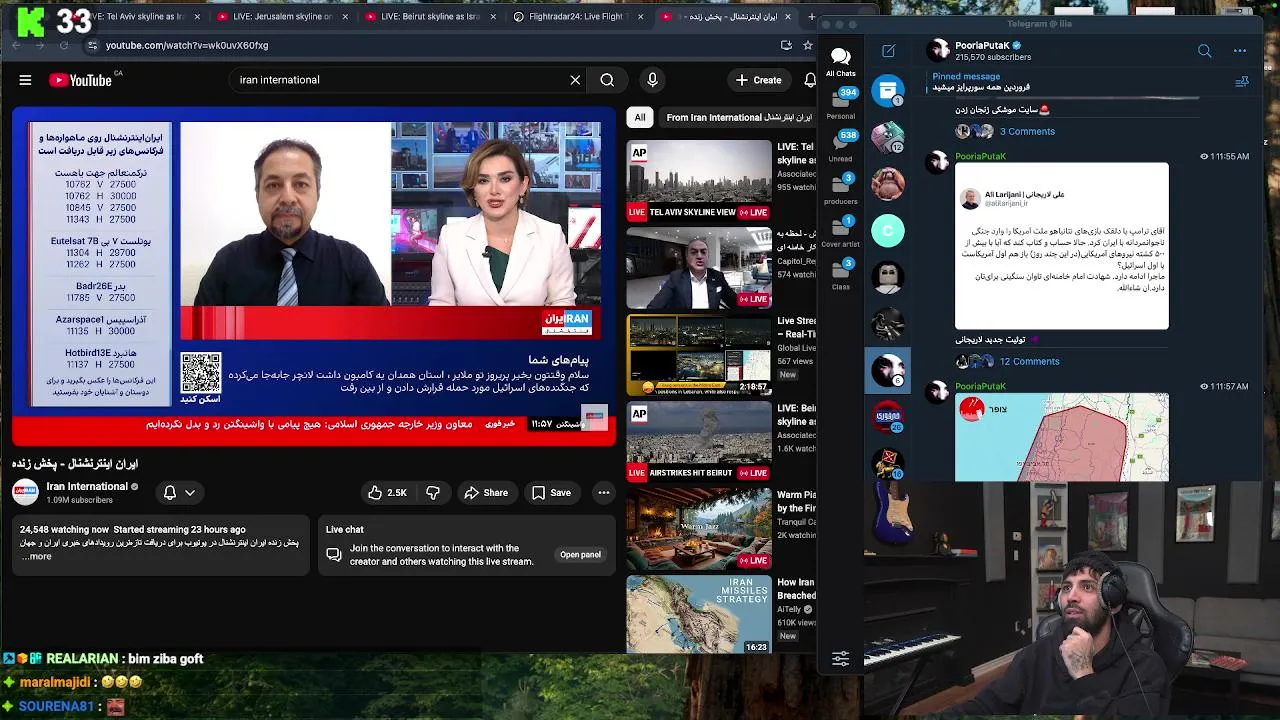1280x720 pixels.
Task: Go to the YouTube home logo
Action: coord(81,80)
